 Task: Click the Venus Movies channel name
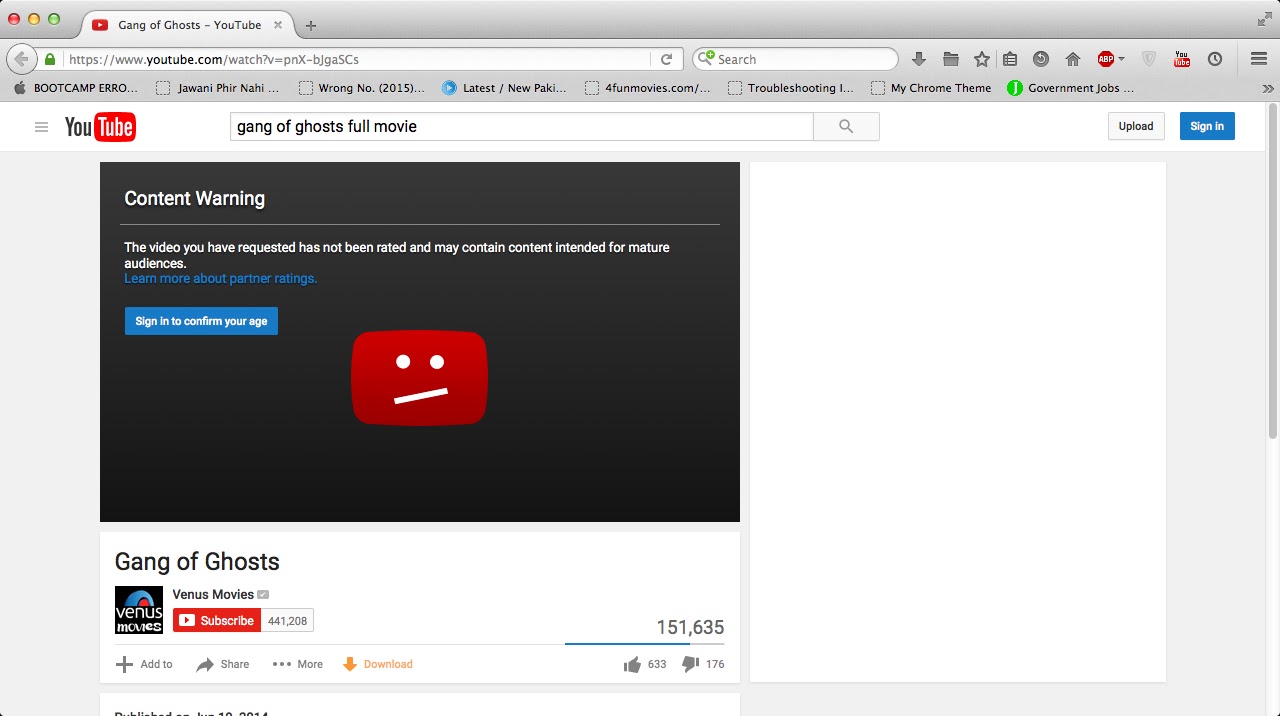[213, 594]
